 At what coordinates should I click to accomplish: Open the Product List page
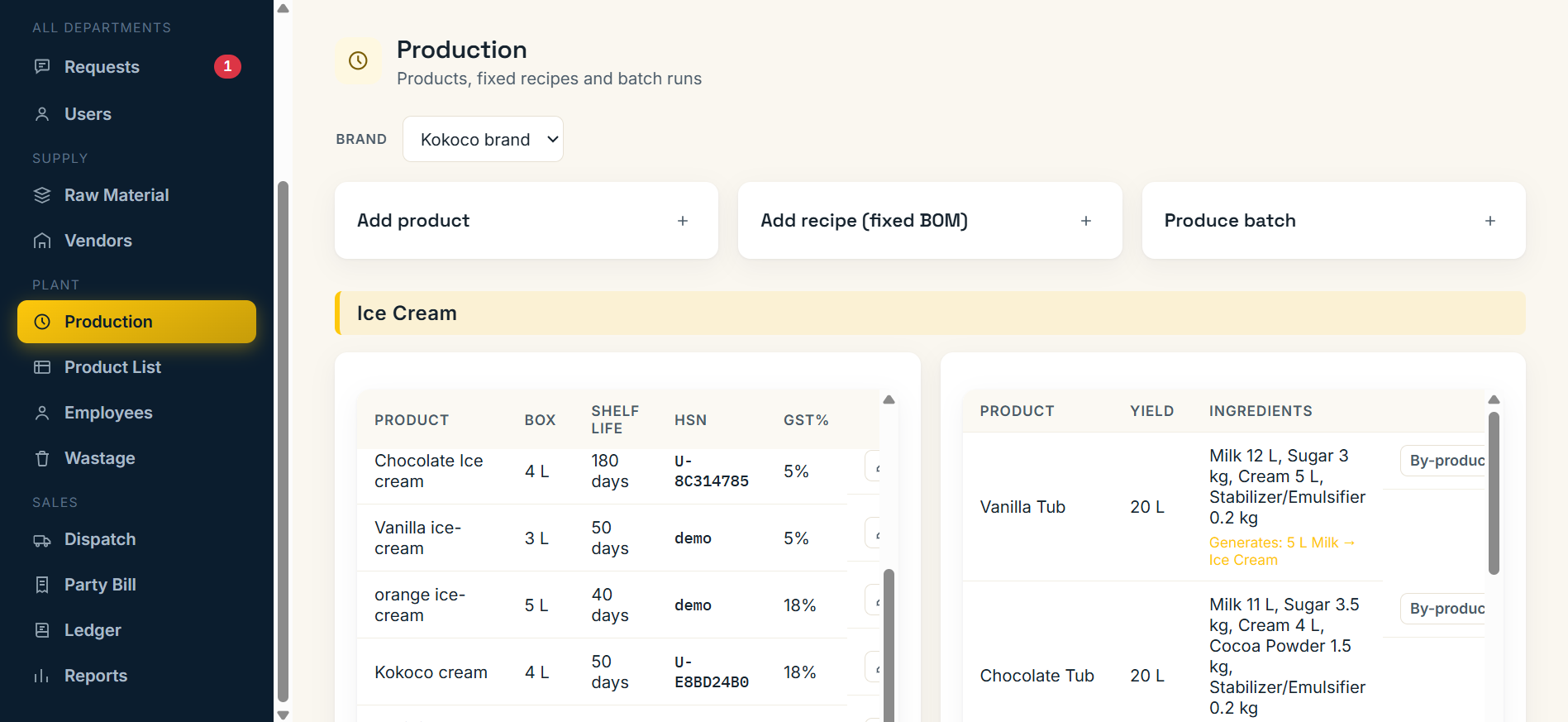(136, 367)
